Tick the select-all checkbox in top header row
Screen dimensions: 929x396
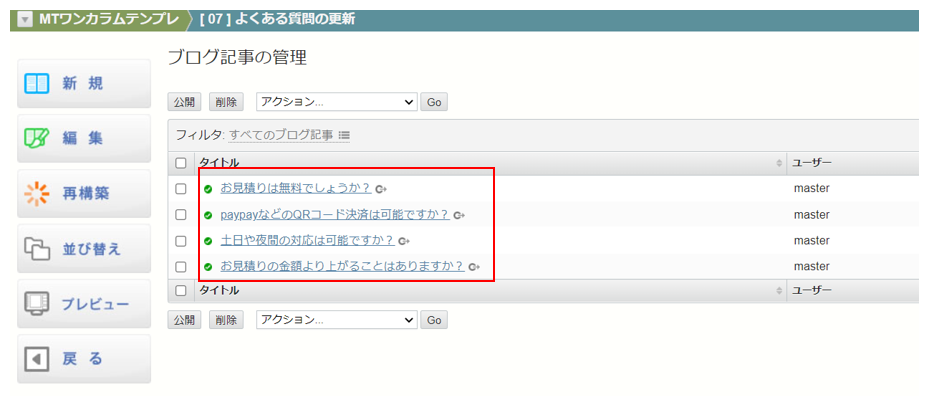click(181, 162)
